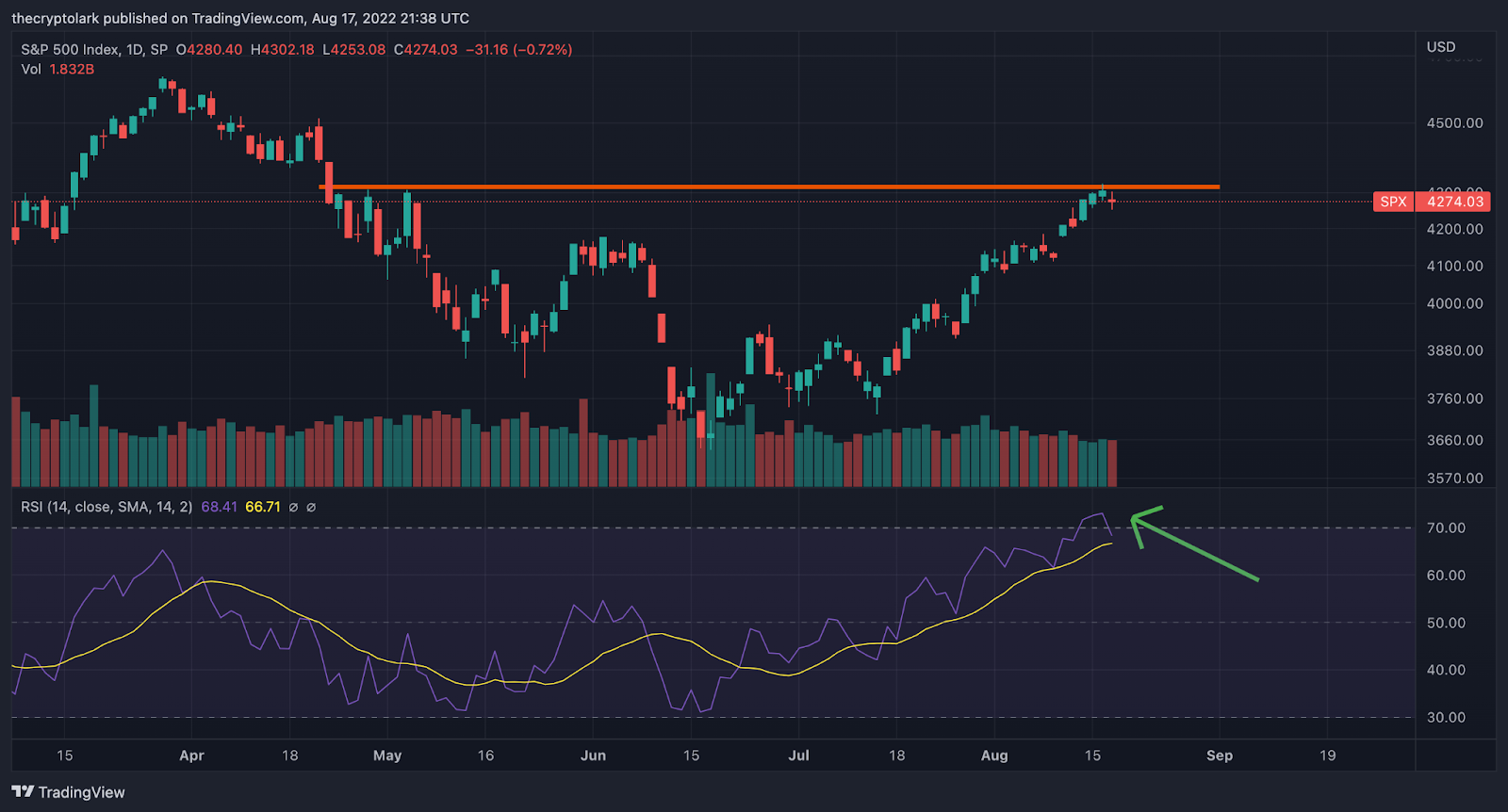Click the TradingView logo at bottom left
Viewport: 1508px width, 812px height.
click(x=68, y=792)
